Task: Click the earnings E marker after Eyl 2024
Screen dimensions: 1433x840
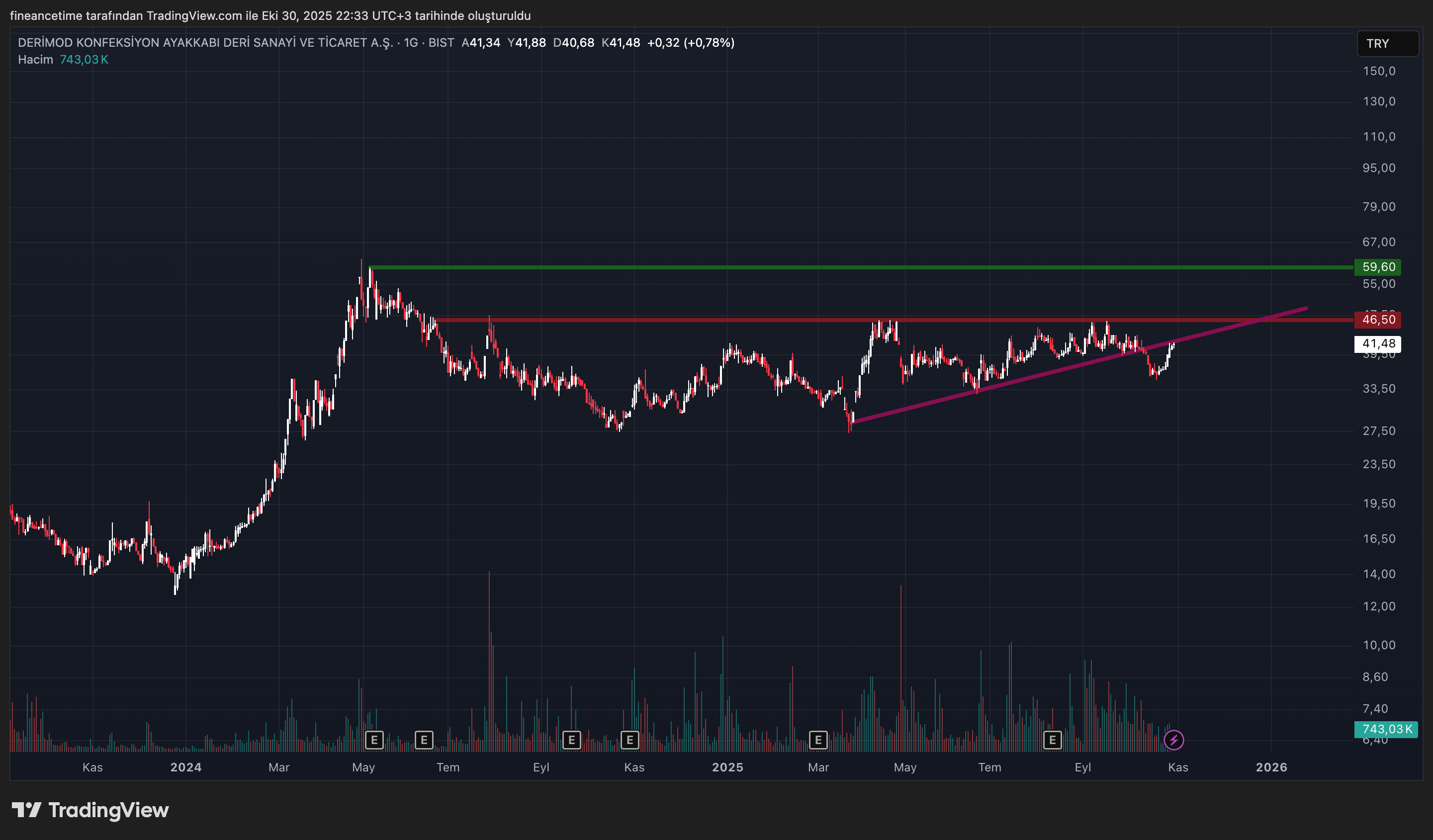Action: tap(571, 740)
